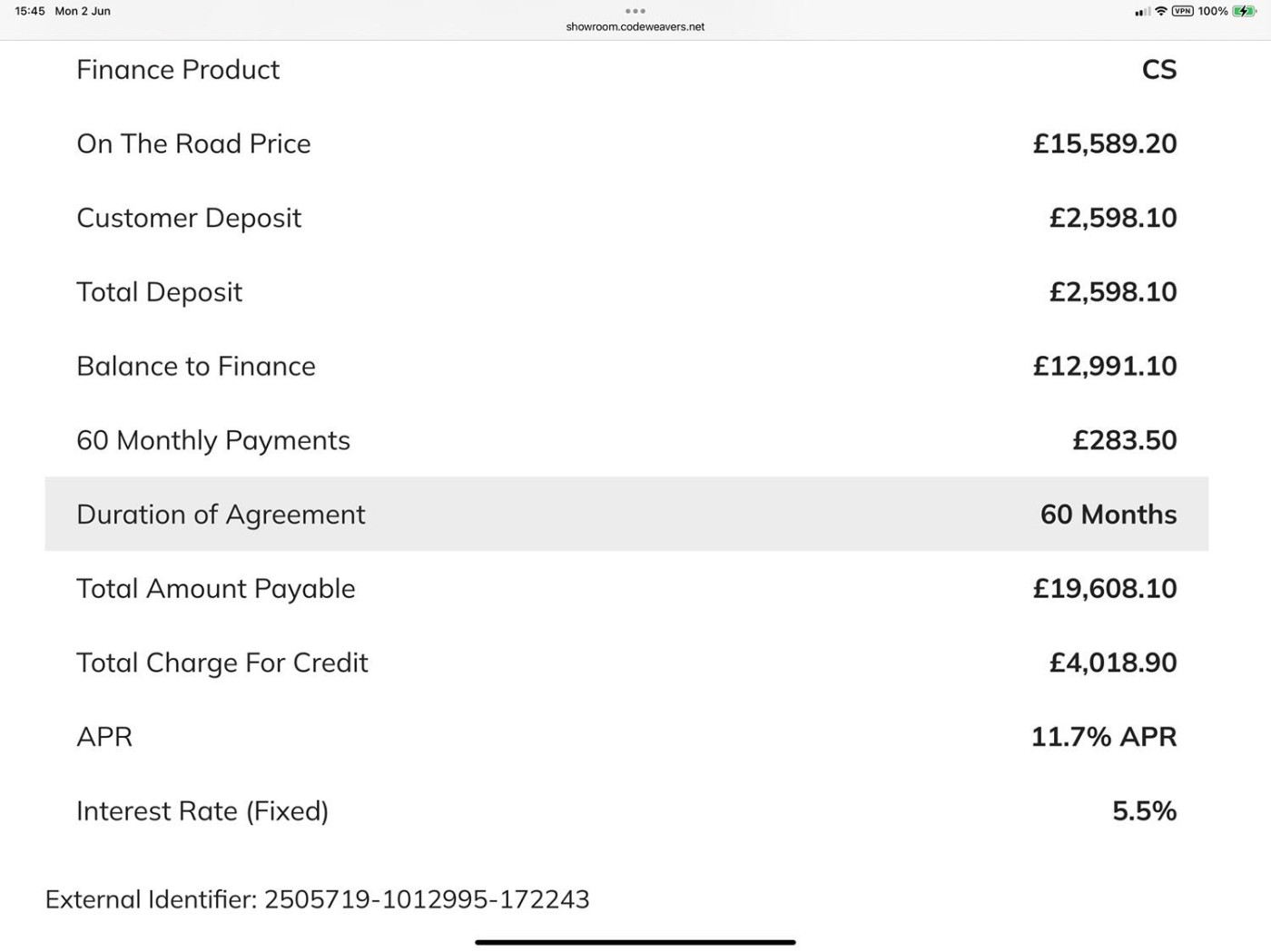The width and height of the screenshot is (1271, 952).
Task: Tap the showroom.codeweavers.net address text
Action: tap(635, 27)
